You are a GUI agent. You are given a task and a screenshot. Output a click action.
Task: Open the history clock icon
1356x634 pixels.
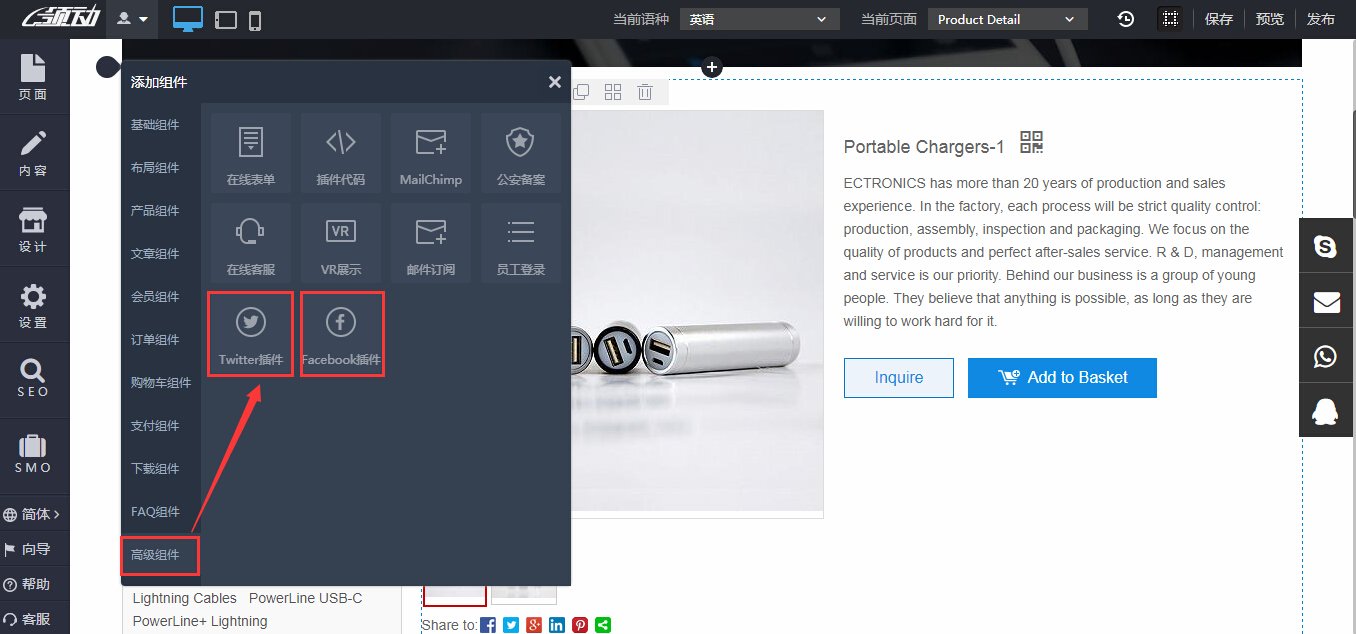click(x=1126, y=19)
